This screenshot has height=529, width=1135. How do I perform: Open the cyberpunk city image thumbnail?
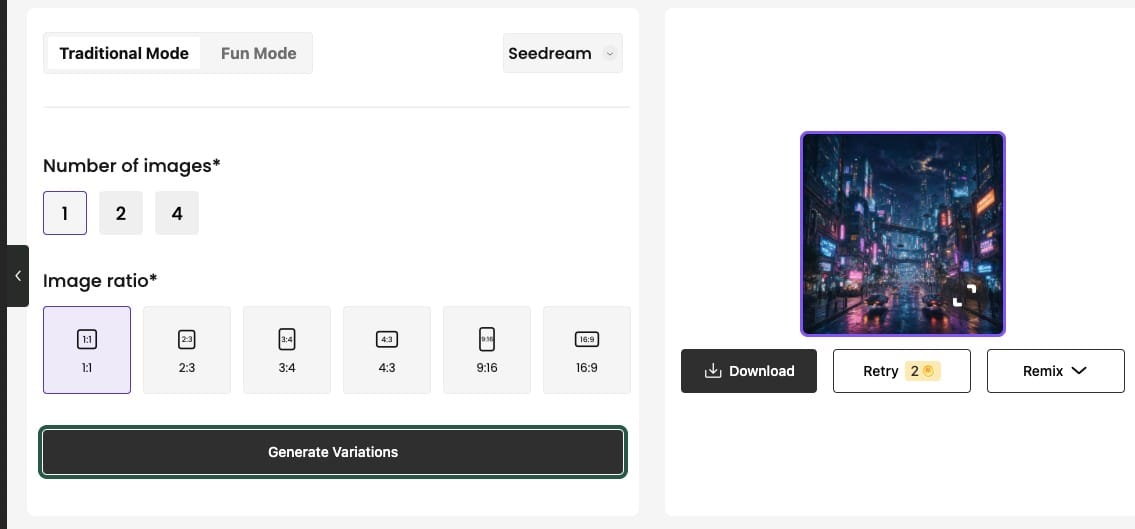[903, 234]
